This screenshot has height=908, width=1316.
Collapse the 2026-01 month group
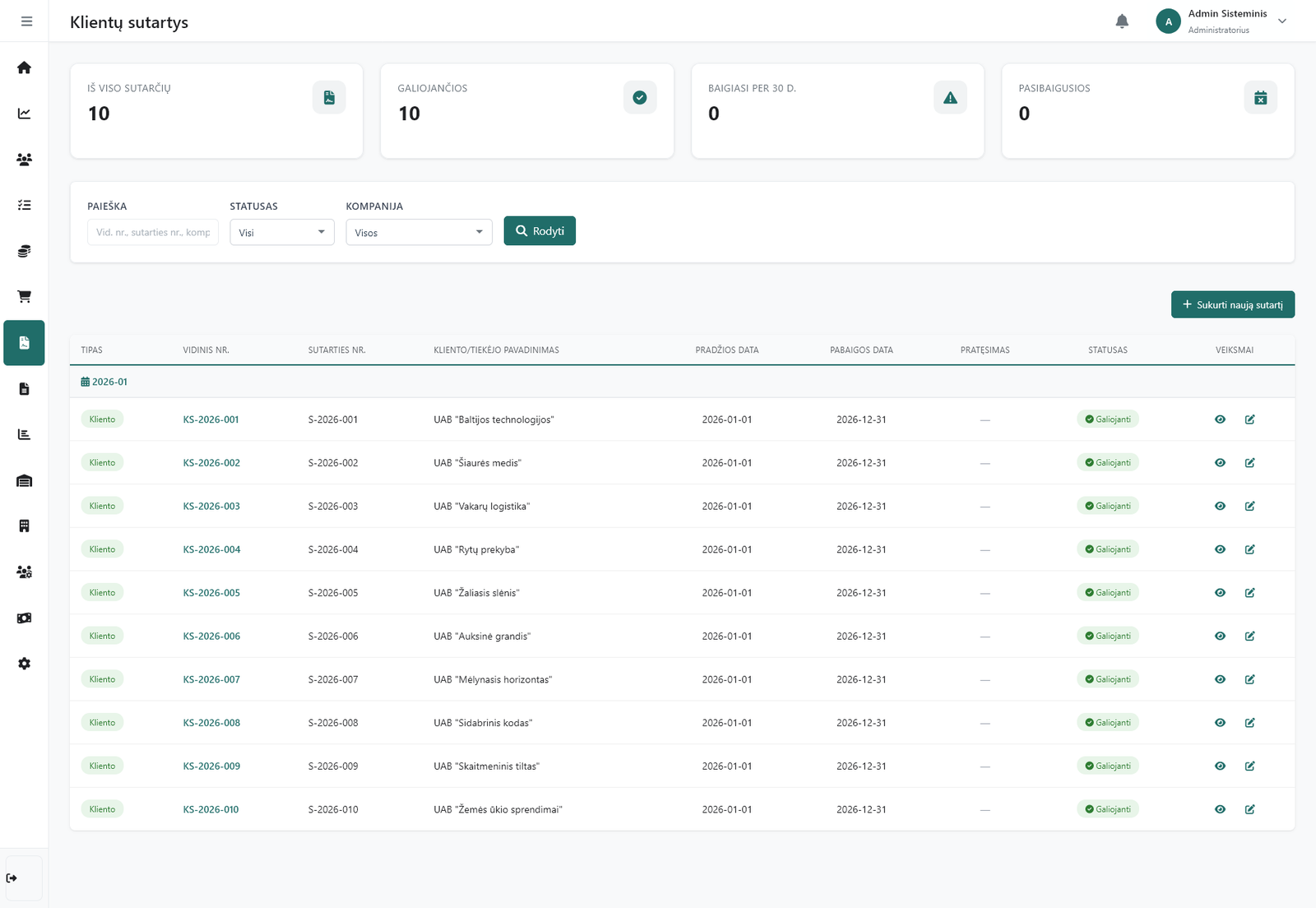pos(104,382)
